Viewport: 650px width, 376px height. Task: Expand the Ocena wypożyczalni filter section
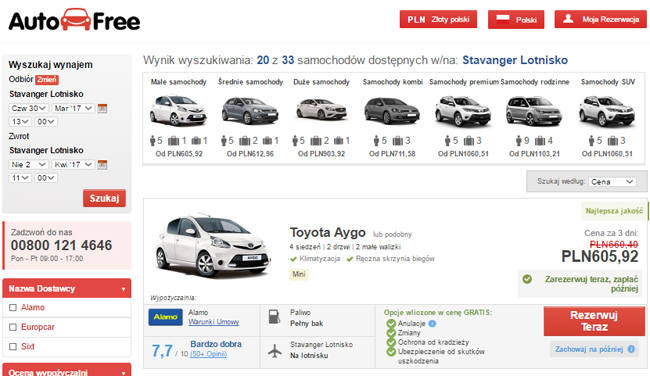67,370
